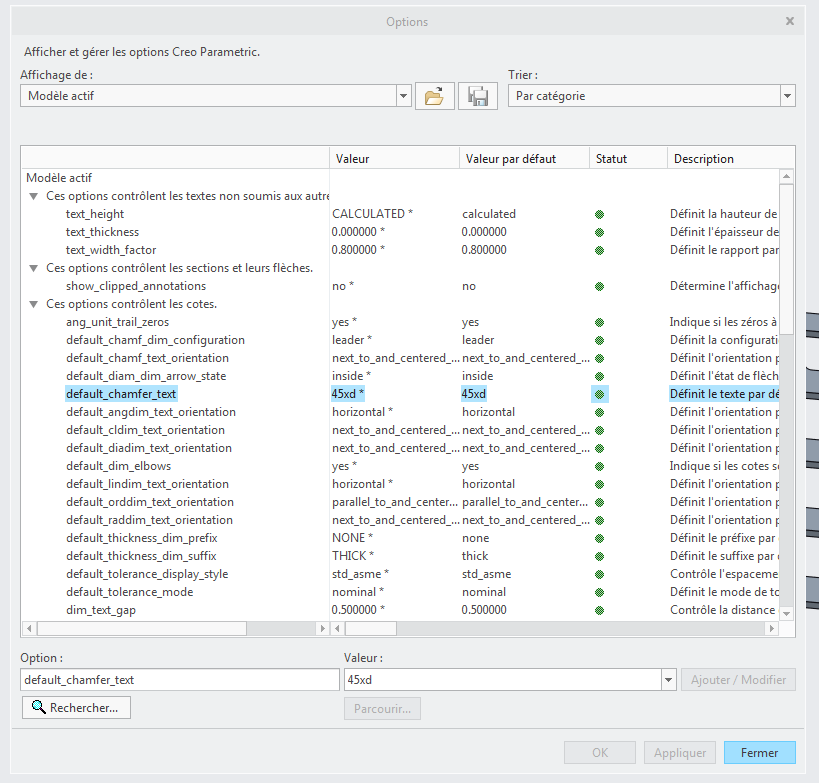Click the THICK * value cell

click(x=353, y=556)
